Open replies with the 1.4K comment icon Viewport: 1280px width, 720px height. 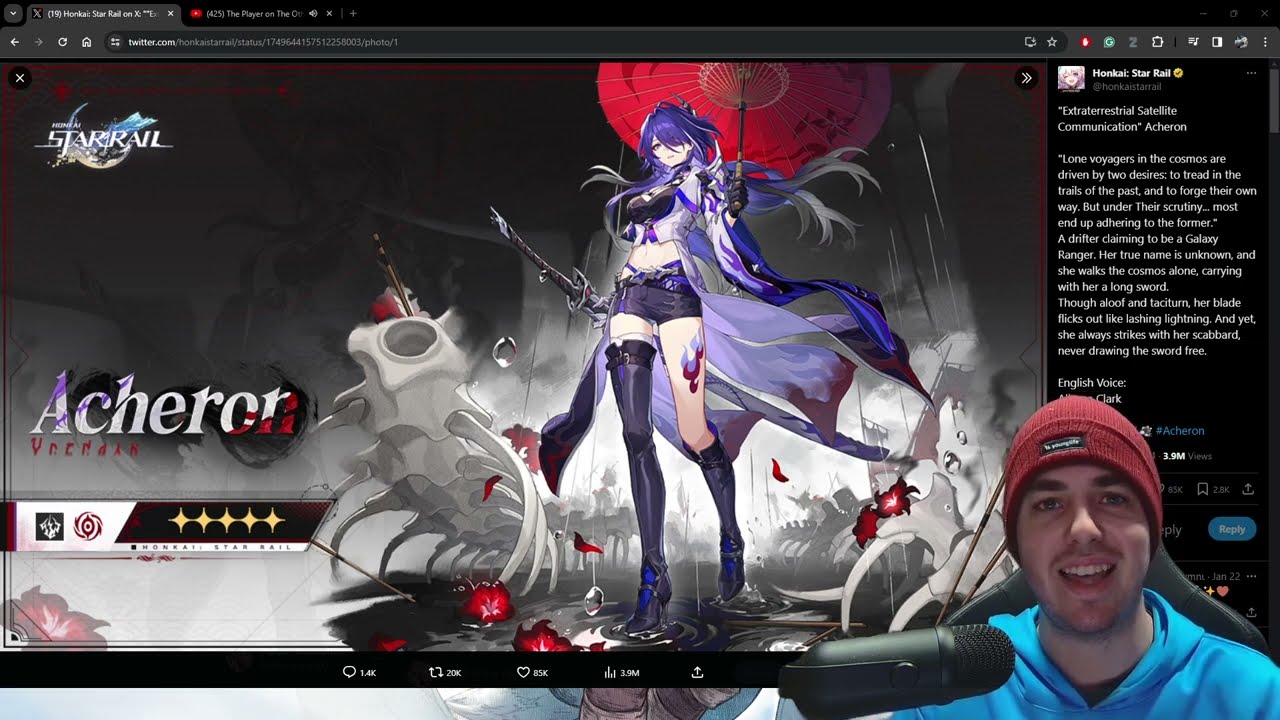(x=359, y=672)
